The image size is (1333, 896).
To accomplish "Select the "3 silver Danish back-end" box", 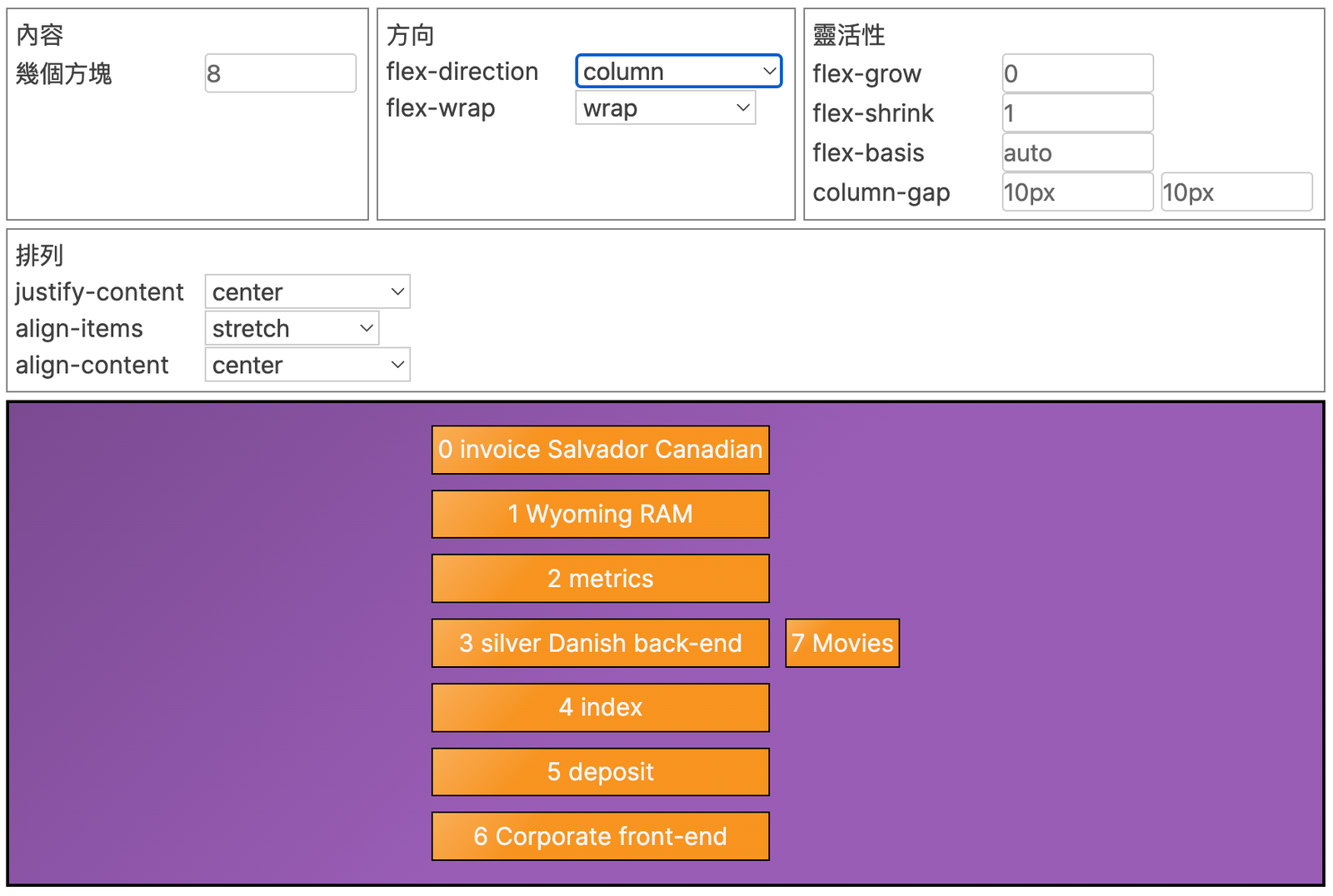I will pyautogui.click(x=600, y=643).
